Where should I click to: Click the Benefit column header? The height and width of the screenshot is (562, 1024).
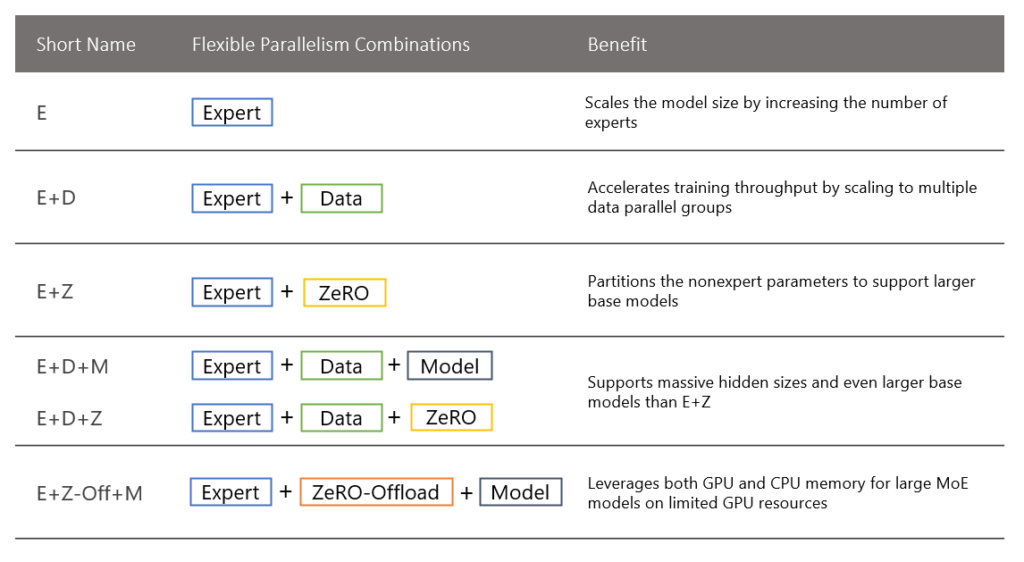coord(617,45)
